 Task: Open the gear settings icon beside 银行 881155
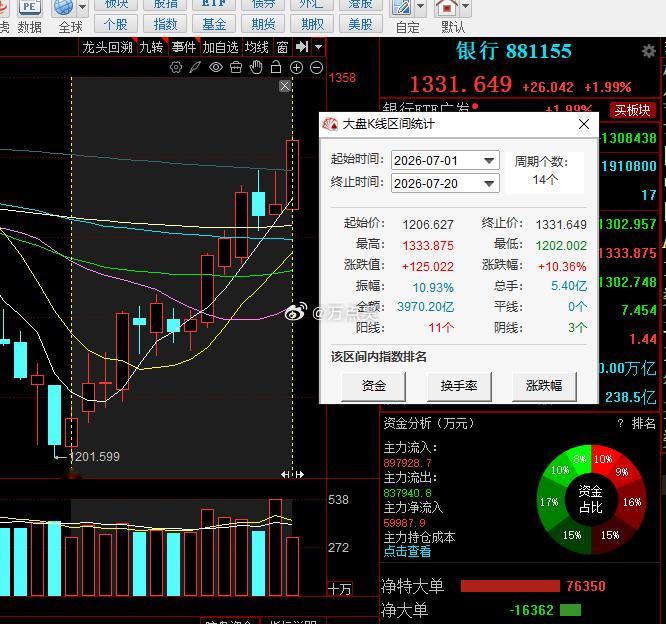pyautogui.click(x=649, y=51)
